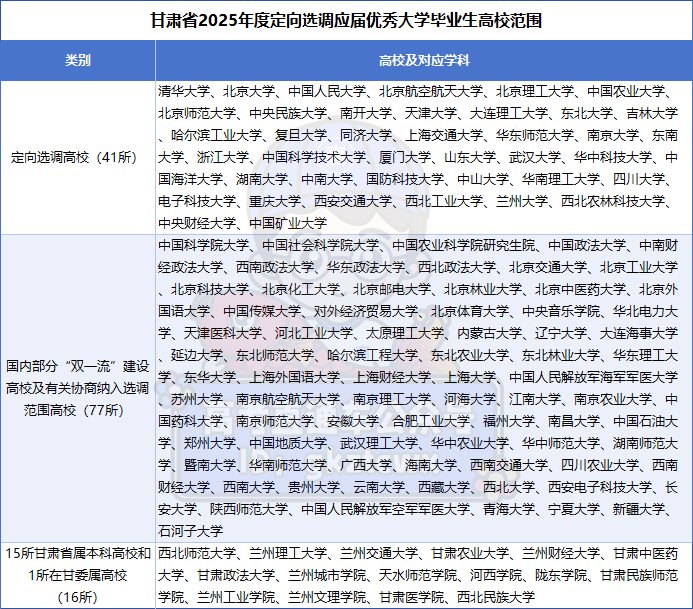
Task: Select 宁夏大学 text
Action: (x=574, y=510)
